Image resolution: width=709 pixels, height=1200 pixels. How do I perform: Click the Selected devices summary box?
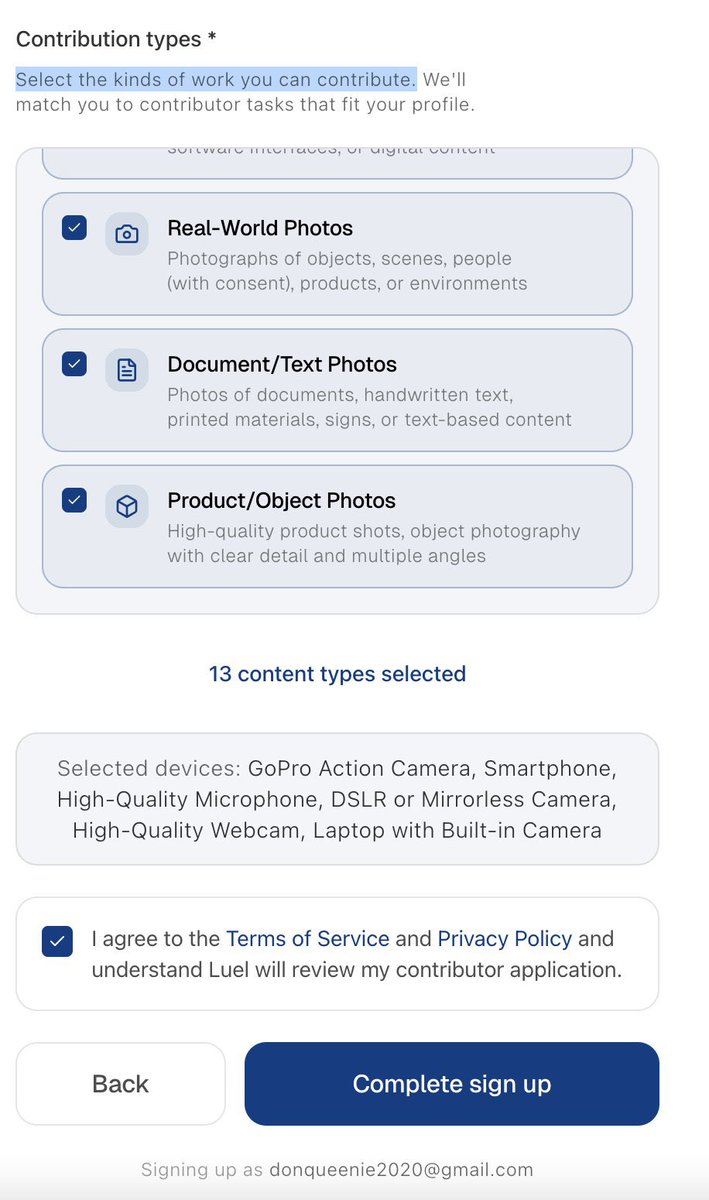(337, 799)
